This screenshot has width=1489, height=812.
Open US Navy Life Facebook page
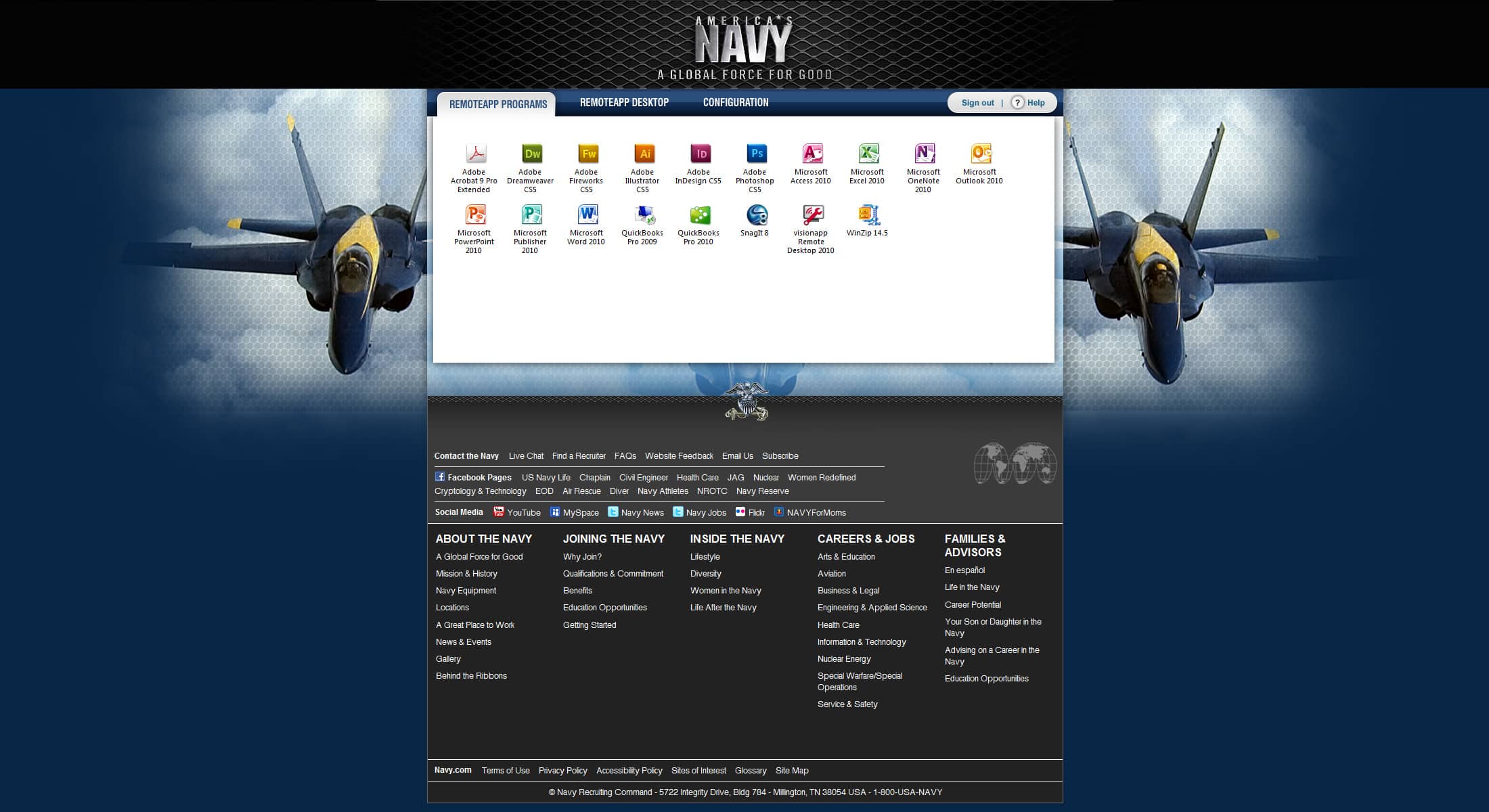point(546,478)
